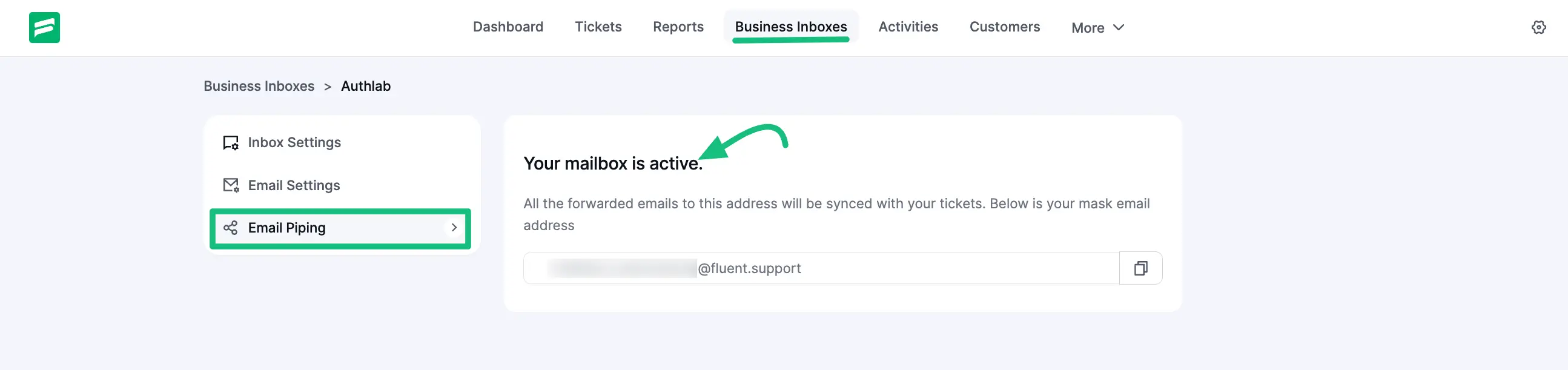The image size is (1568, 370).
Task: Click the chevron next to Email Piping
Action: 454,228
